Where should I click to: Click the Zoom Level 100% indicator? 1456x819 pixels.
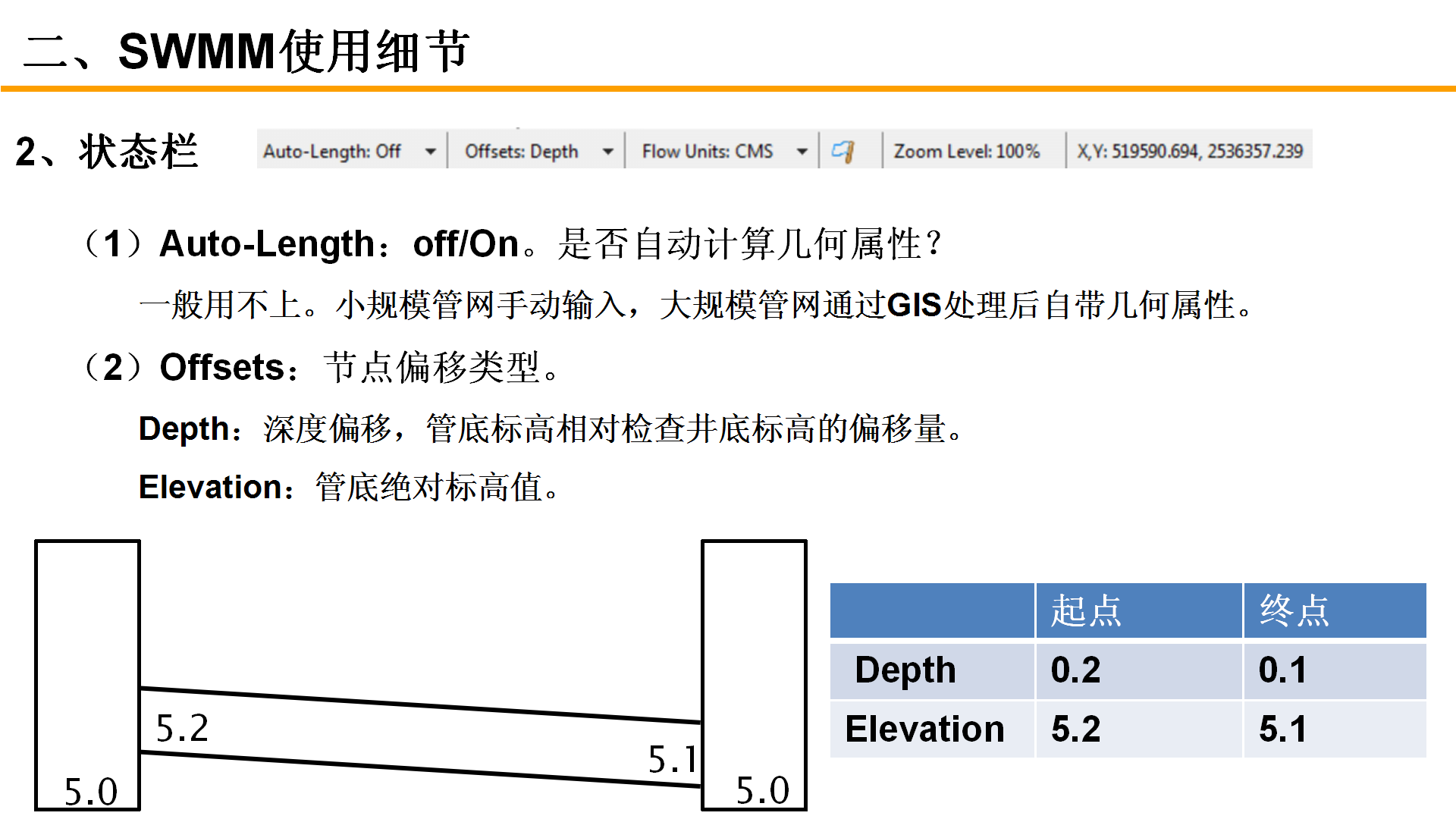(966, 151)
